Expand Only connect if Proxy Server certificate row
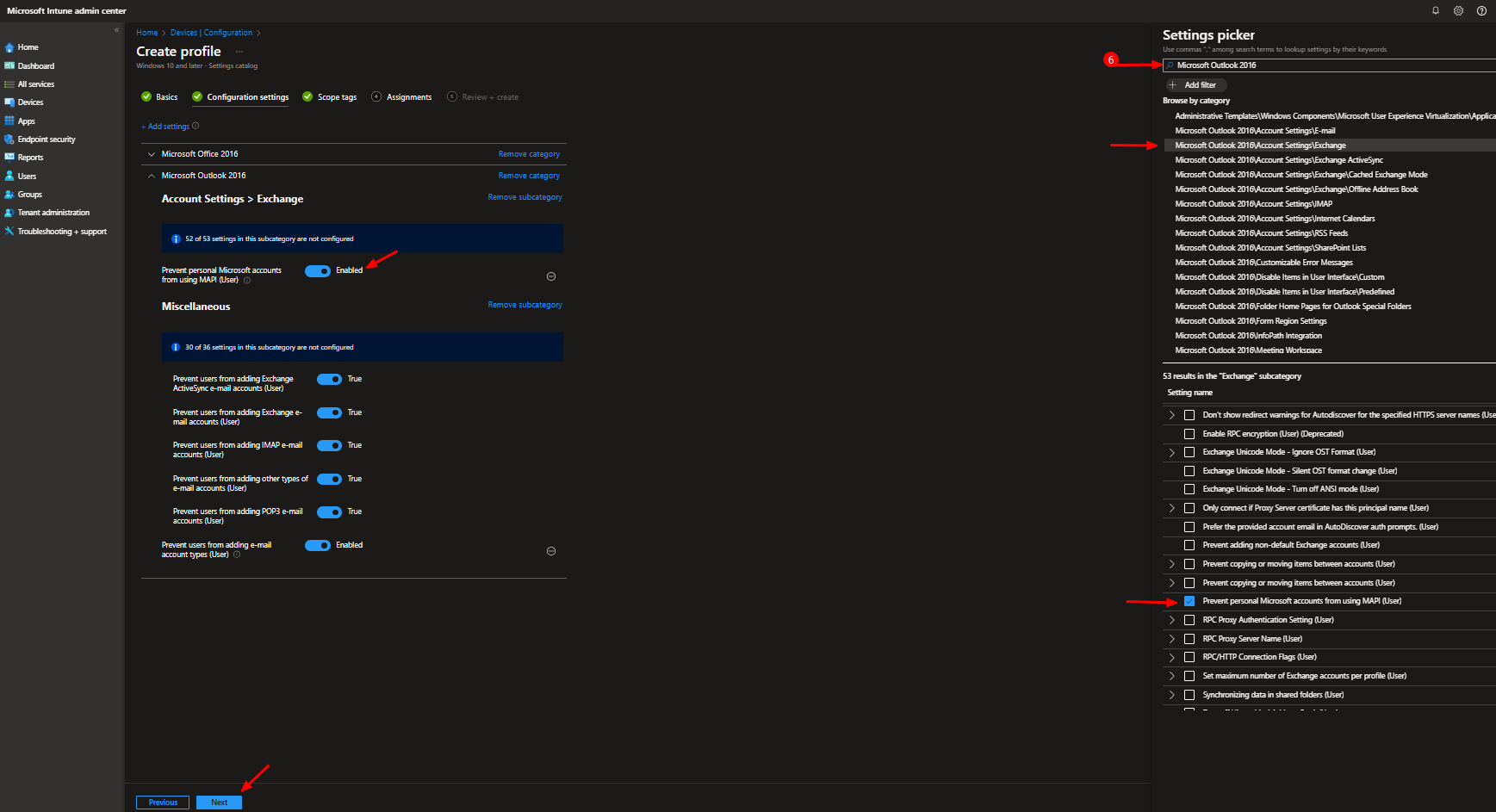 tap(1171, 508)
